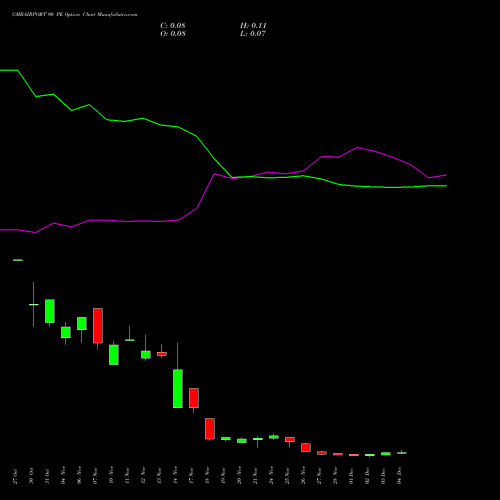Click the 07 Nov date label
The image size is (500, 500).
click(x=95, y=475)
